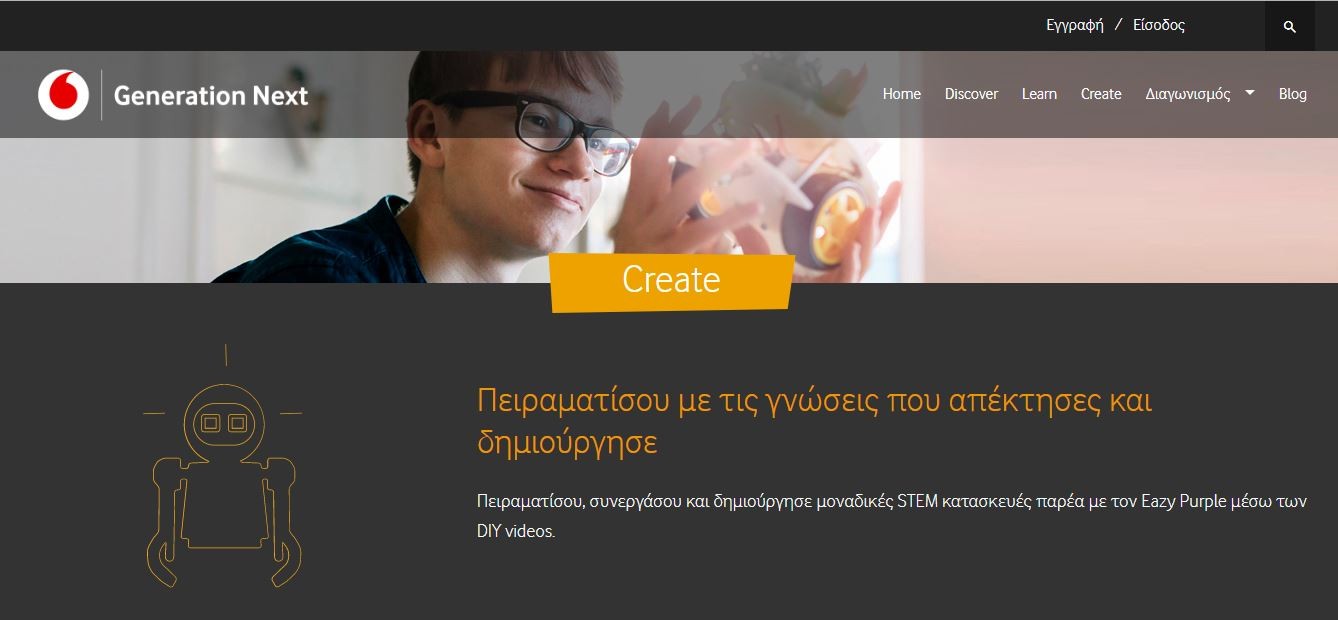Click the search magnifier icon
Screen dimensions: 1338x620
pos(1289,27)
